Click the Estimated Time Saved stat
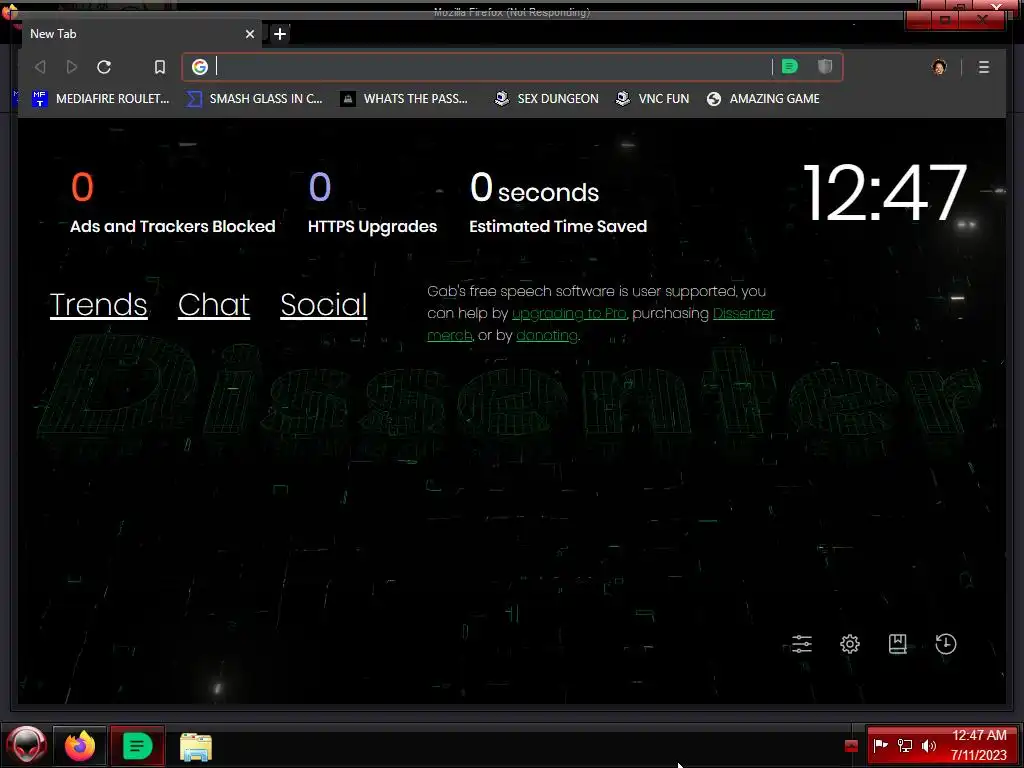This screenshot has height=768, width=1024. tap(558, 202)
